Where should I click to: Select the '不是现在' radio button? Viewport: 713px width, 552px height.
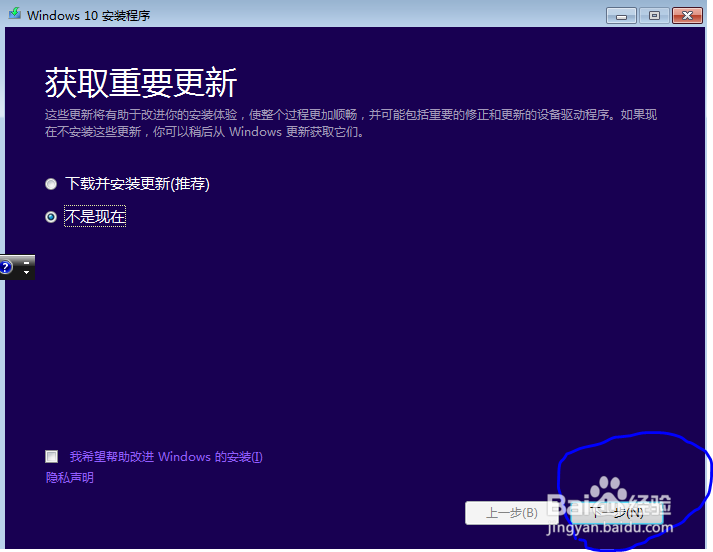[51, 217]
